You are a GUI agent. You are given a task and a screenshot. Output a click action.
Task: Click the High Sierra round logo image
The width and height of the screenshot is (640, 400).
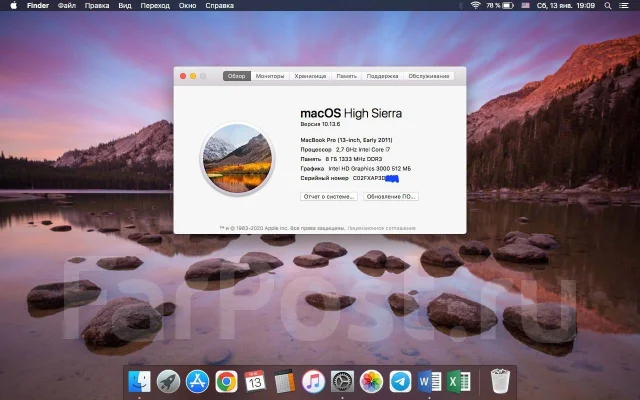point(237,158)
